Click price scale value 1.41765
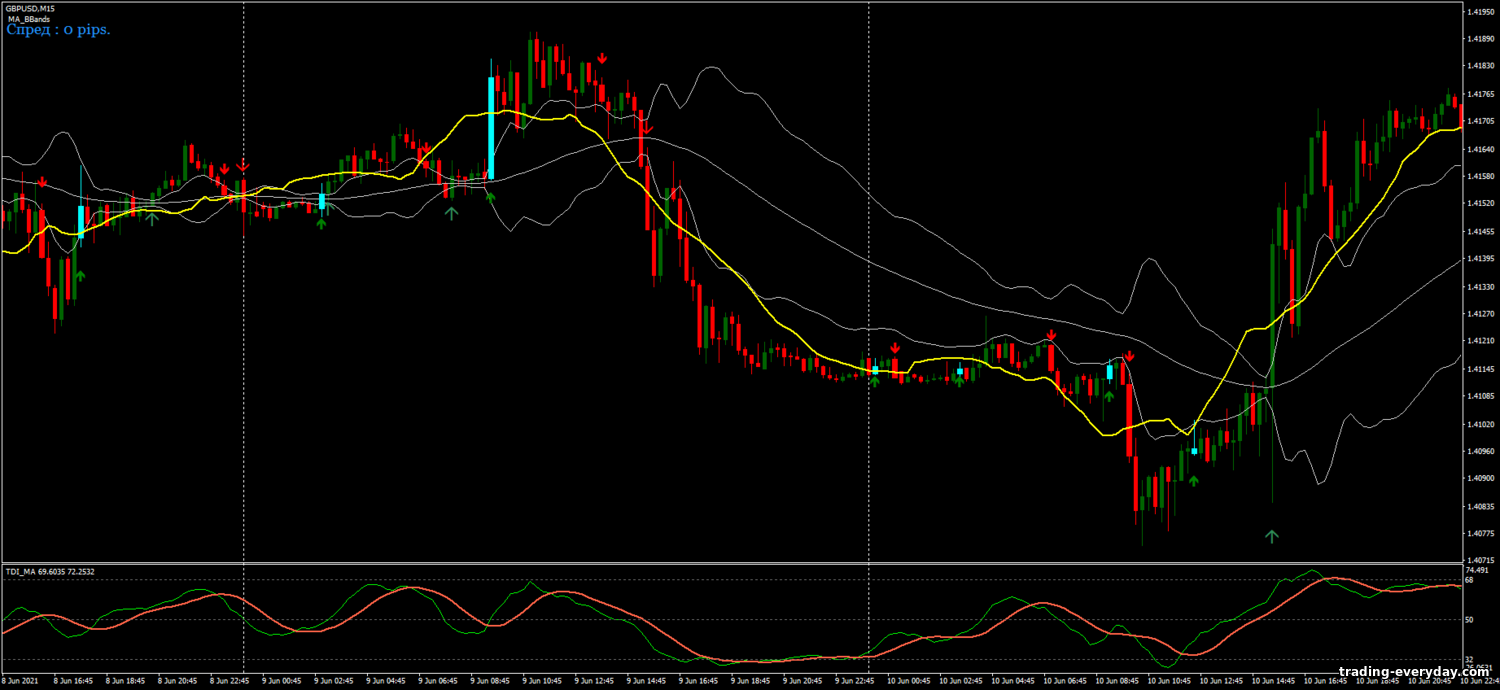Screen dimensions: 1500x690 tap(1479, 95)
